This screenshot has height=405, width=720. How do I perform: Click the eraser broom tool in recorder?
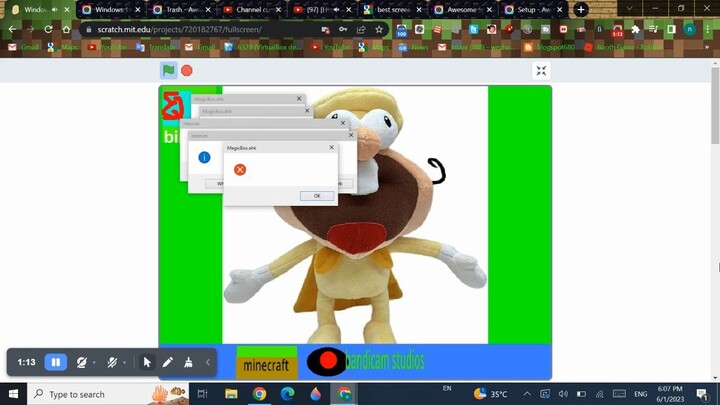[188, 362]
